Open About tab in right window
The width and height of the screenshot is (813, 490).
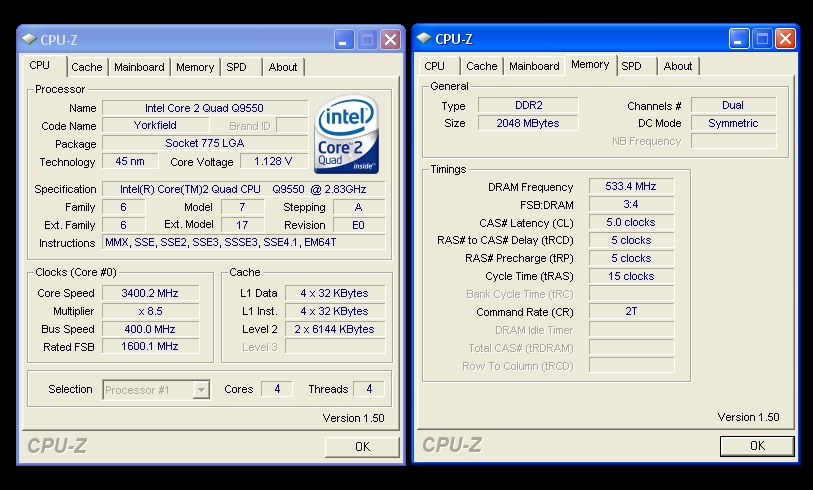(678, 66)
